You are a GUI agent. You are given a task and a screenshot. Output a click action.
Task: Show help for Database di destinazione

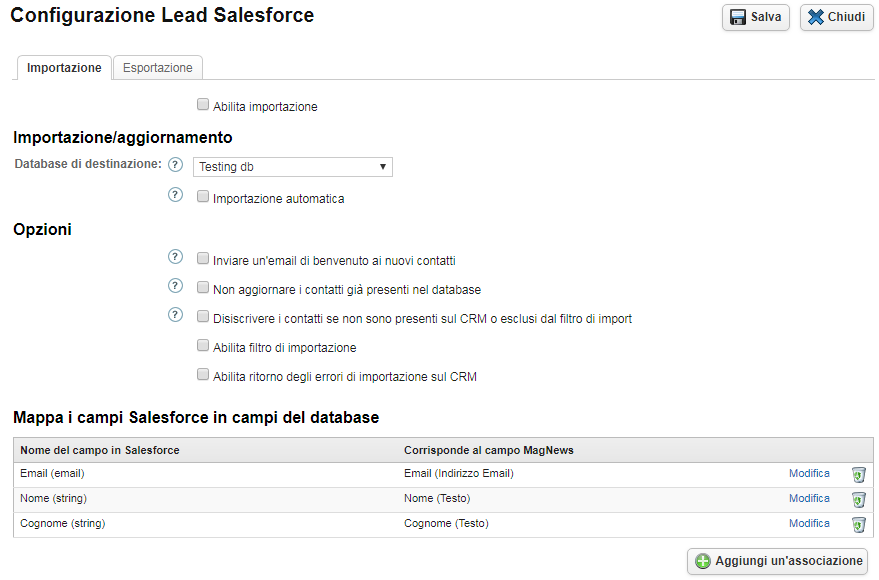[x=176, y=166]
